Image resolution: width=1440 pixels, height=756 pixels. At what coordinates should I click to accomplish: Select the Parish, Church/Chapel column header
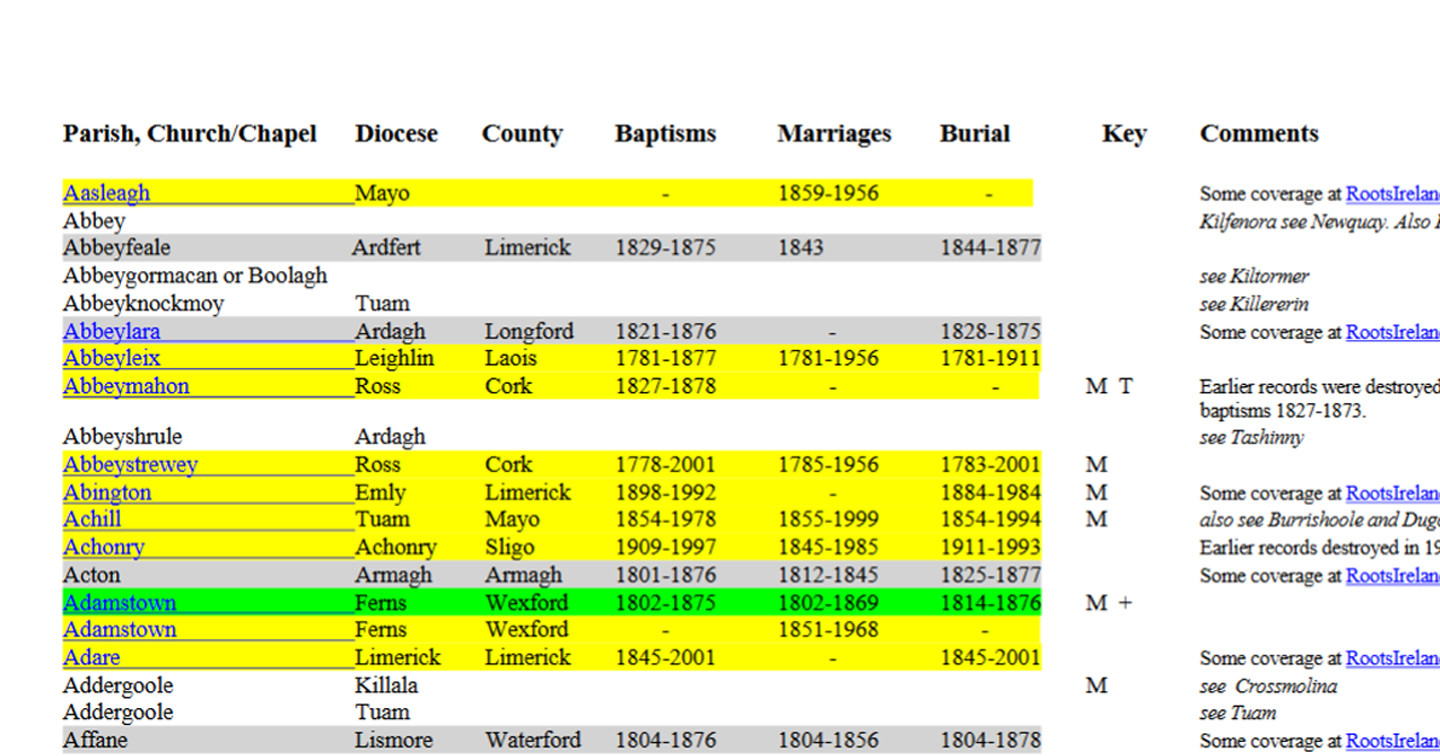190,134
